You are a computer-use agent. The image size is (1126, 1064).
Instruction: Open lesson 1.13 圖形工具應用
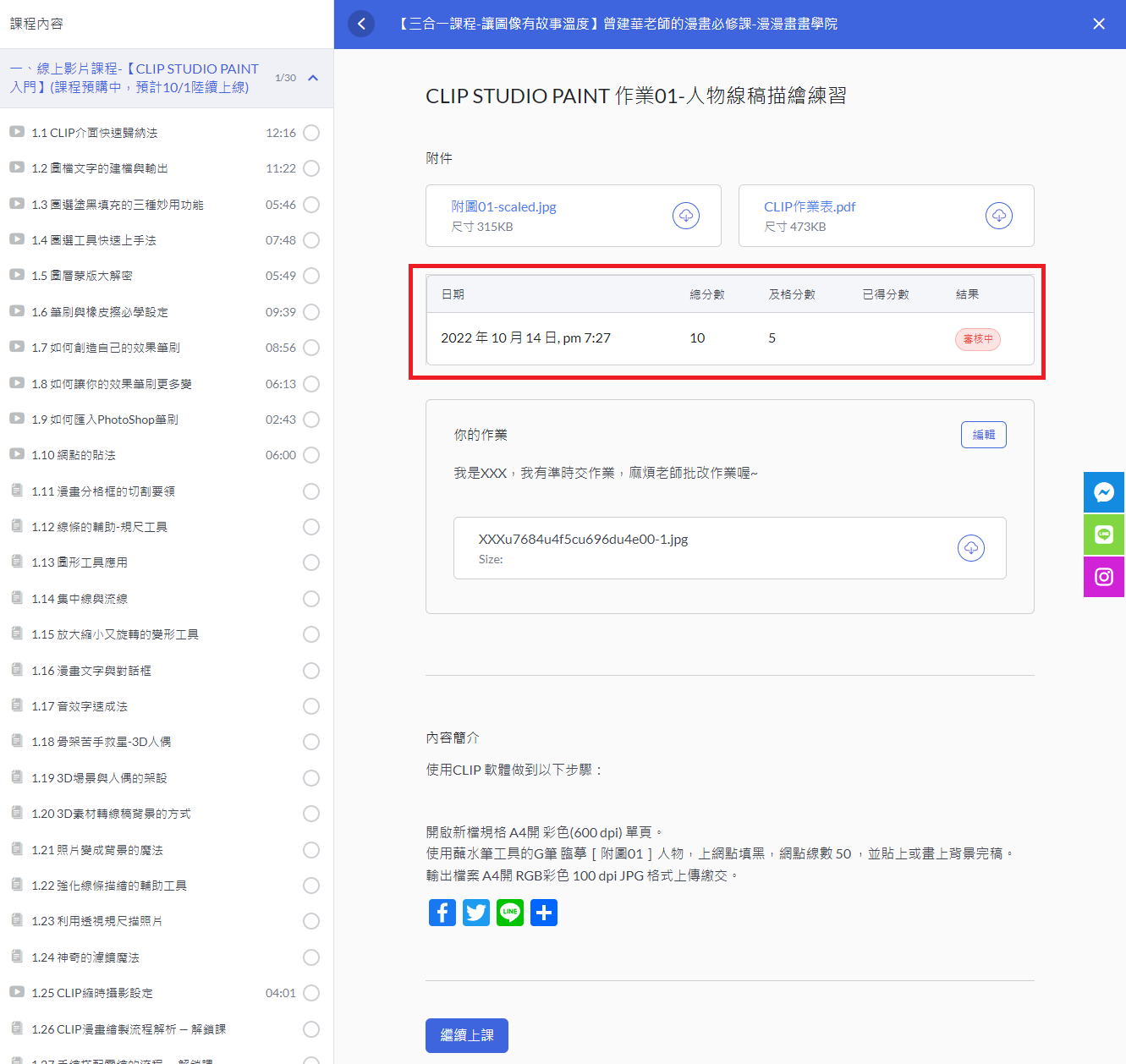[80, 562]
